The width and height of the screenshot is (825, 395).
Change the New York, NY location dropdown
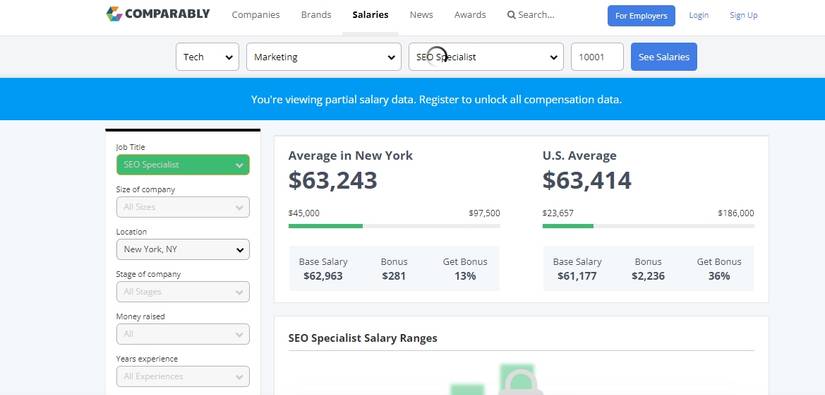pos(183,249)
